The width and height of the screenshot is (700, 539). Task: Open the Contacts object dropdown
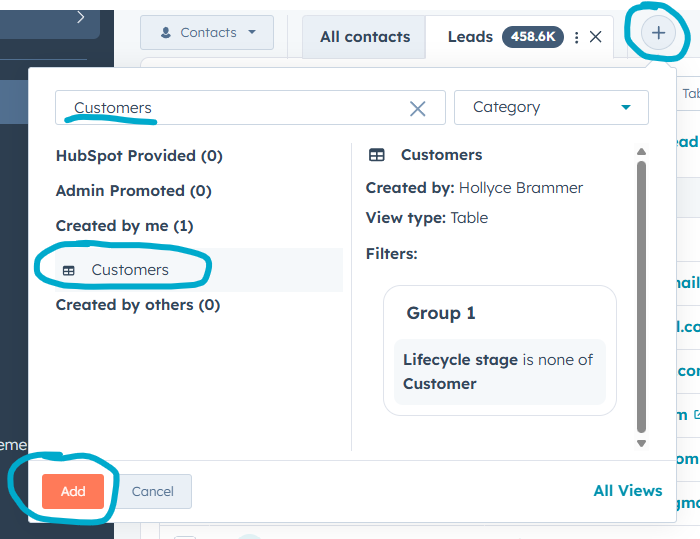(208, 33)
